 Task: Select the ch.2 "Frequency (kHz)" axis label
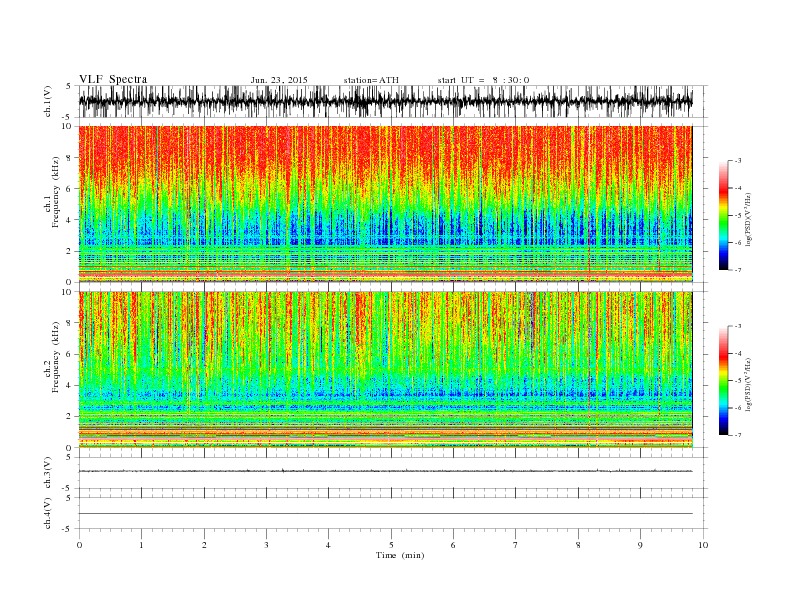[x=55, y=358]
